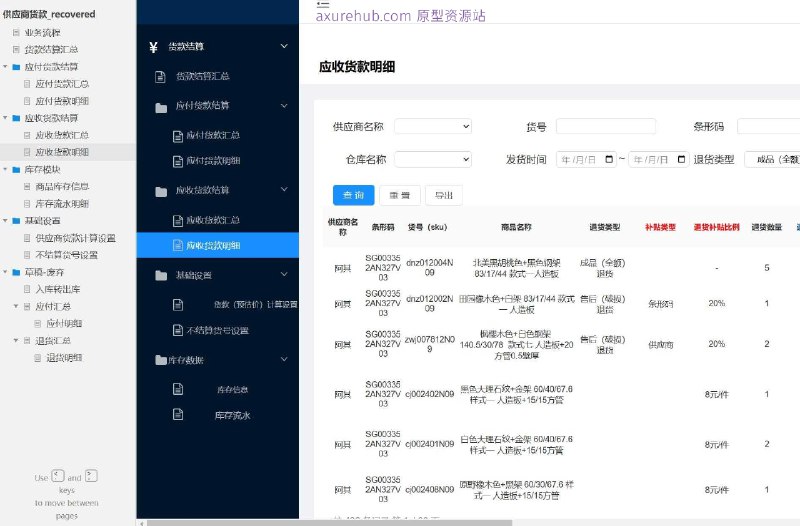Click the 导出 button
Screen dimensions: 800x526
[444, 195]
